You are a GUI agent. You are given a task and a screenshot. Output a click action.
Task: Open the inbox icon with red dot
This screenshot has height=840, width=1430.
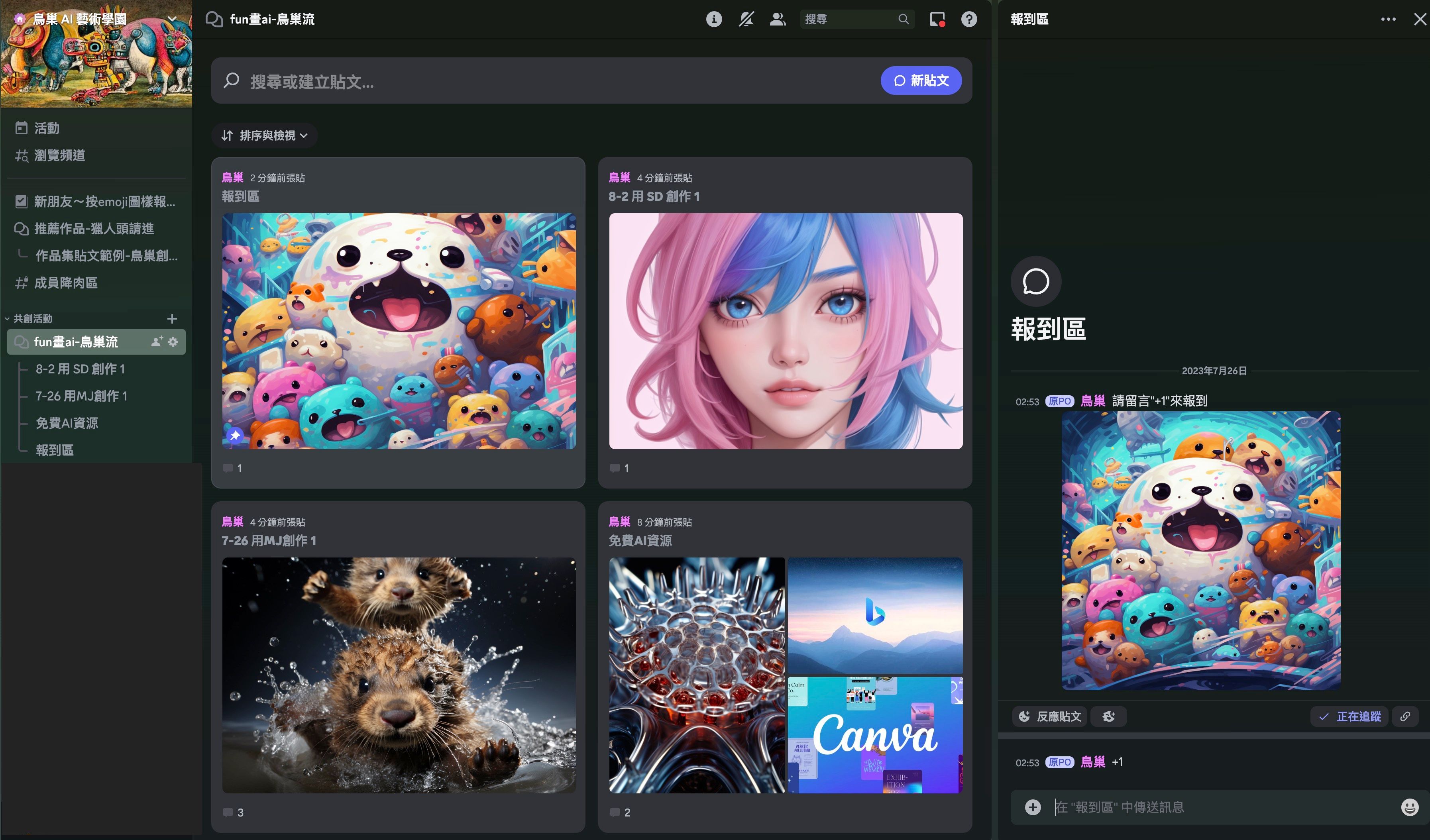937,19
